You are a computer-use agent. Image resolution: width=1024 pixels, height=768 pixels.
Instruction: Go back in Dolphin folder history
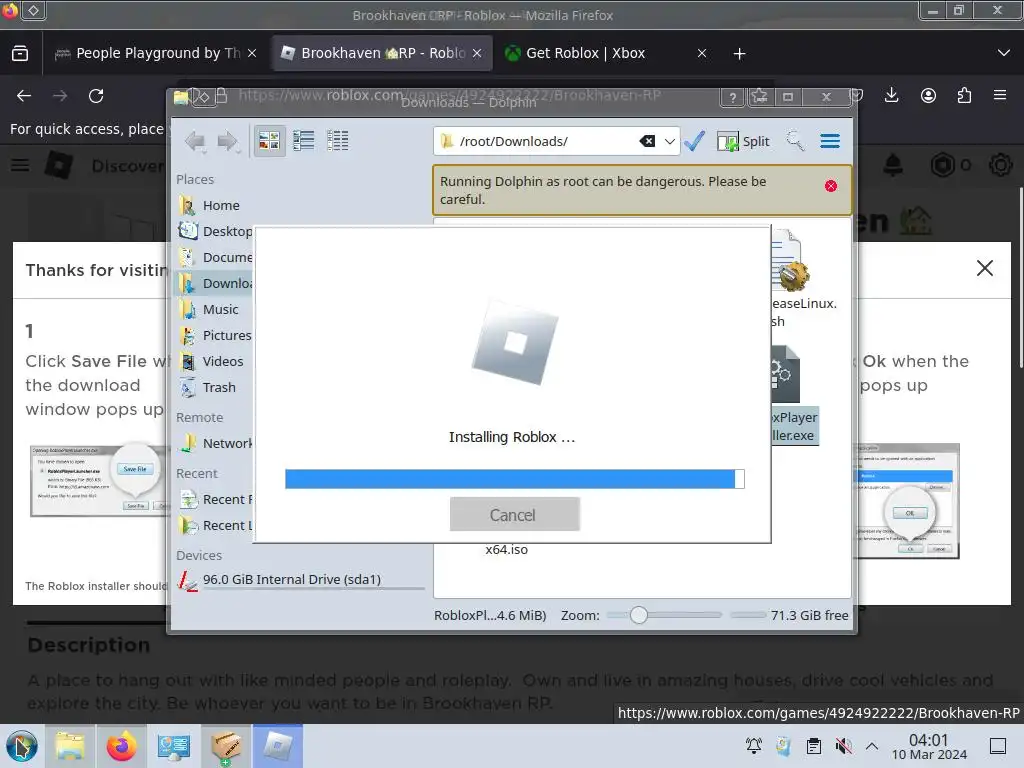(x=195, y=141)
